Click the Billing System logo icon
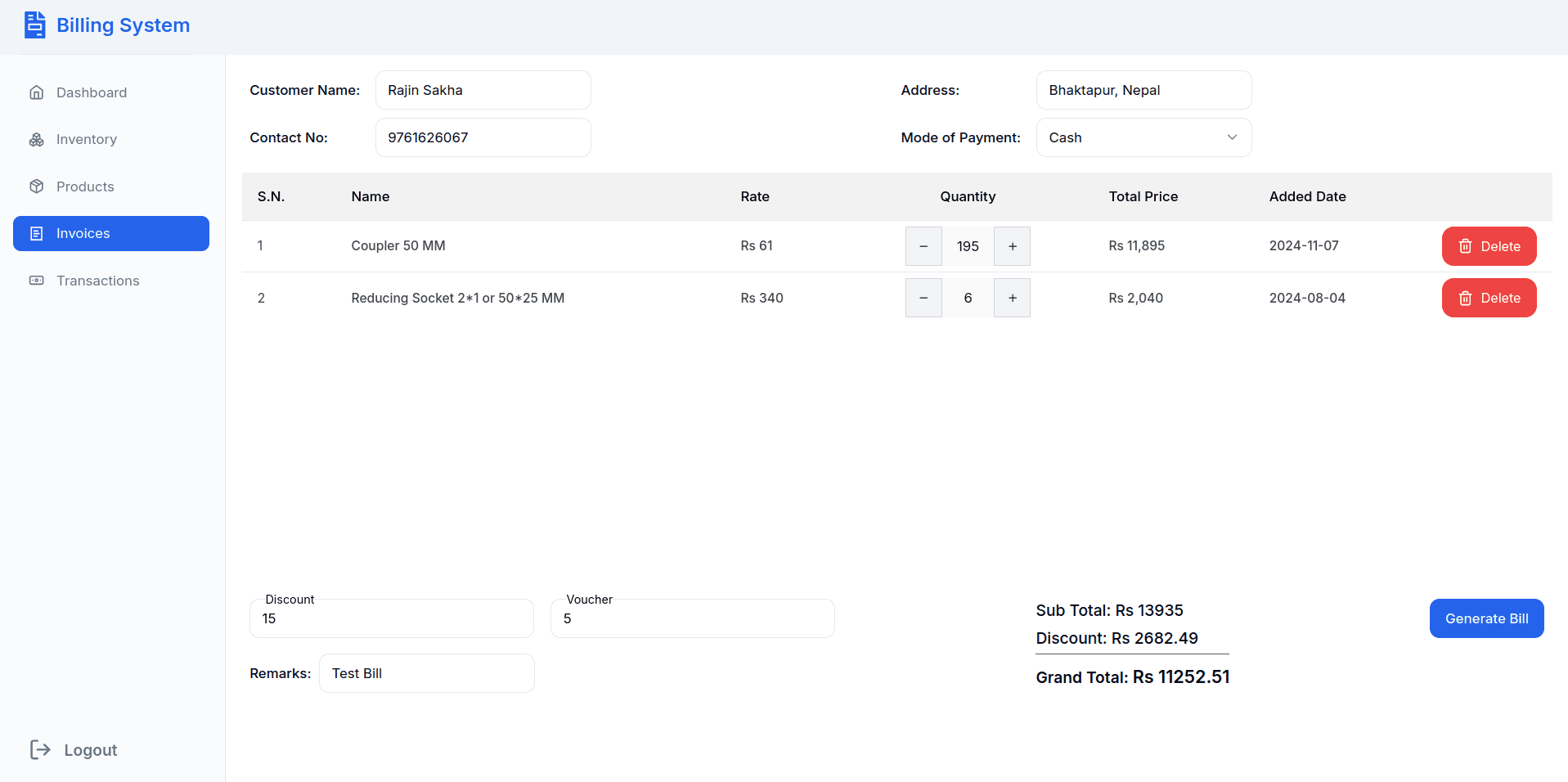The image size is (1568, 782). 34,25
